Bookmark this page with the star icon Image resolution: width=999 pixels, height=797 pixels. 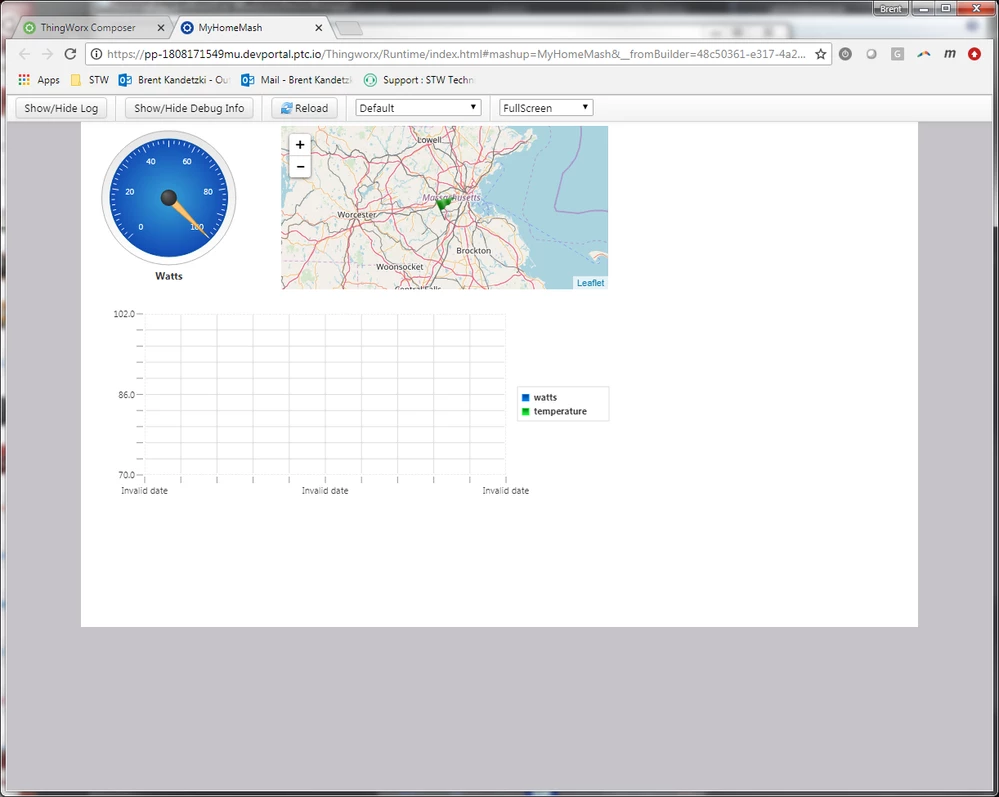click(821, 54)
